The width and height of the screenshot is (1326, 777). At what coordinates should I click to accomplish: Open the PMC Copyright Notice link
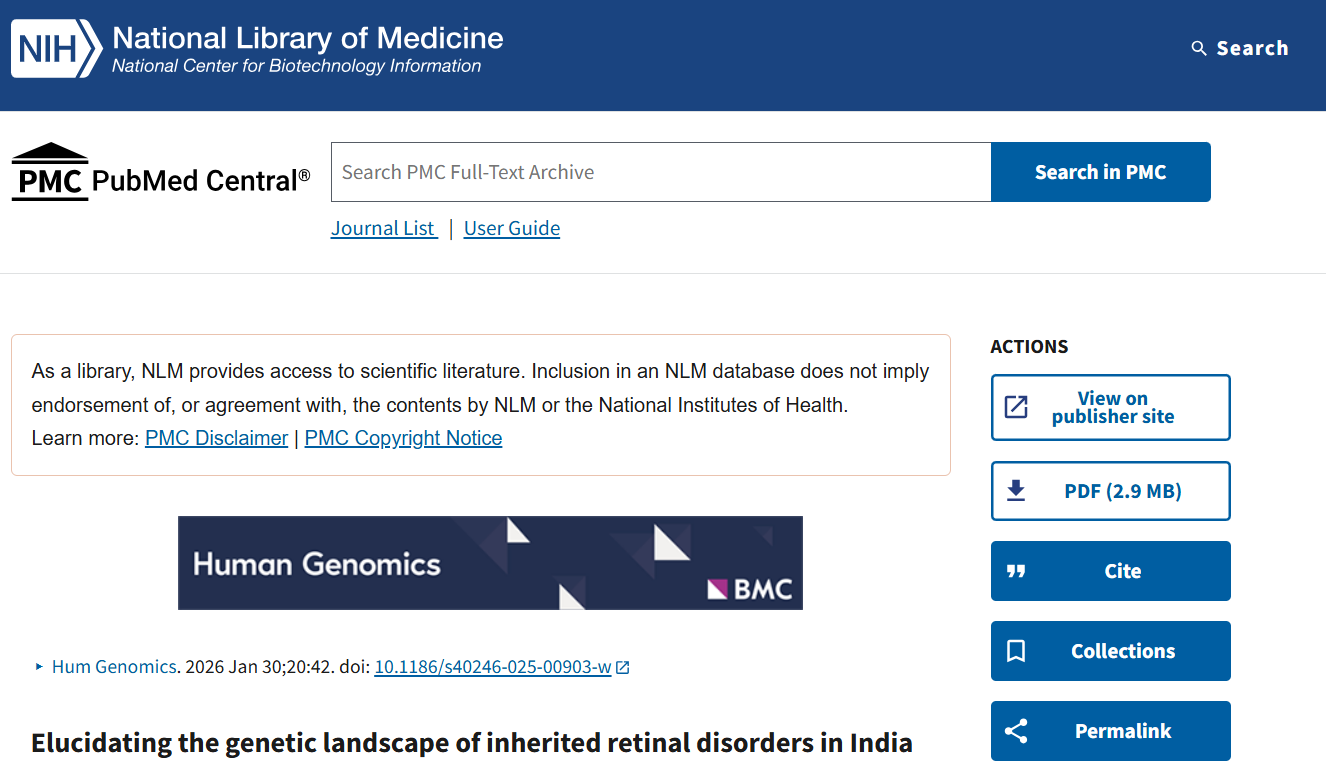(x=403, y=438)
